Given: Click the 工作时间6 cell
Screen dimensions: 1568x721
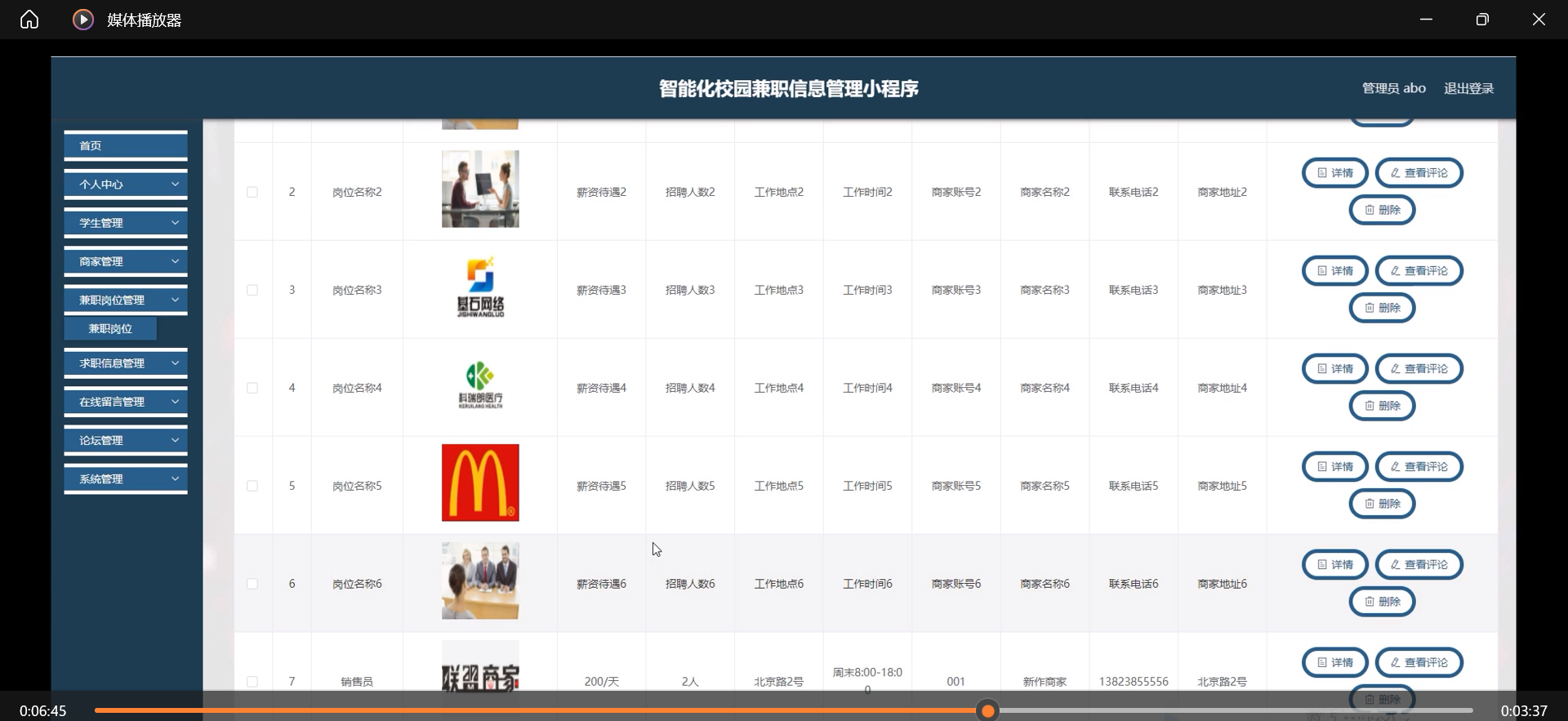Looking at the screenshot, I should [867, 584].
